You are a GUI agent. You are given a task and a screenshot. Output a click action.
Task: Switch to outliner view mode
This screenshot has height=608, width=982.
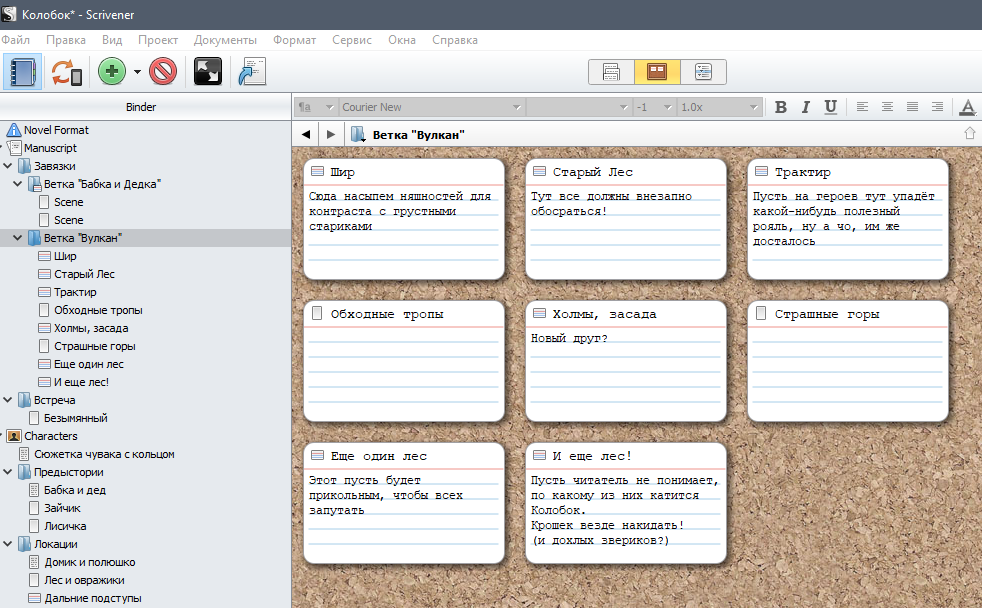(703, 72)
